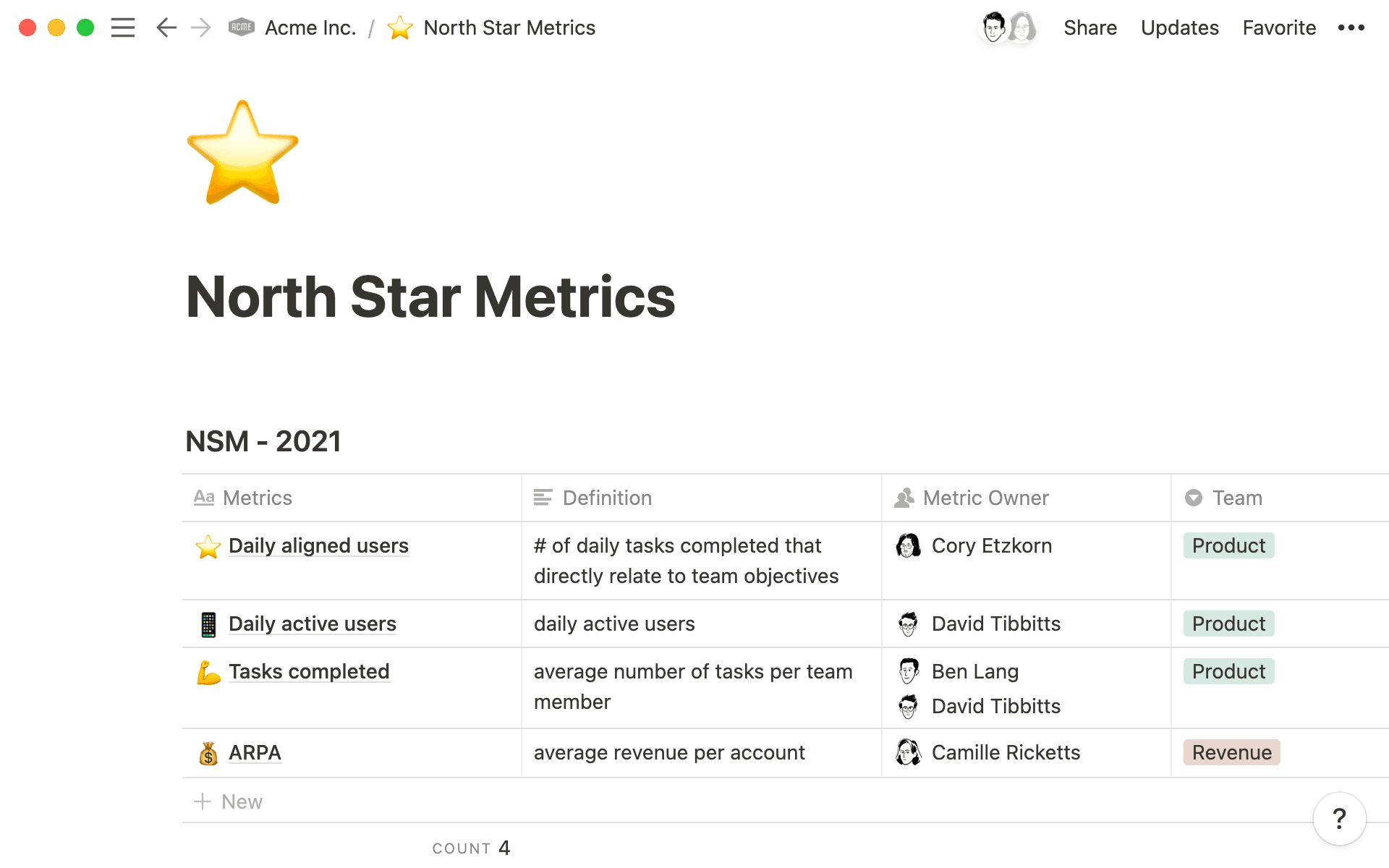Screen dimensions: 1389x868
Task: Click the Product tag on Daily active users row
Action: point(1228,623)
